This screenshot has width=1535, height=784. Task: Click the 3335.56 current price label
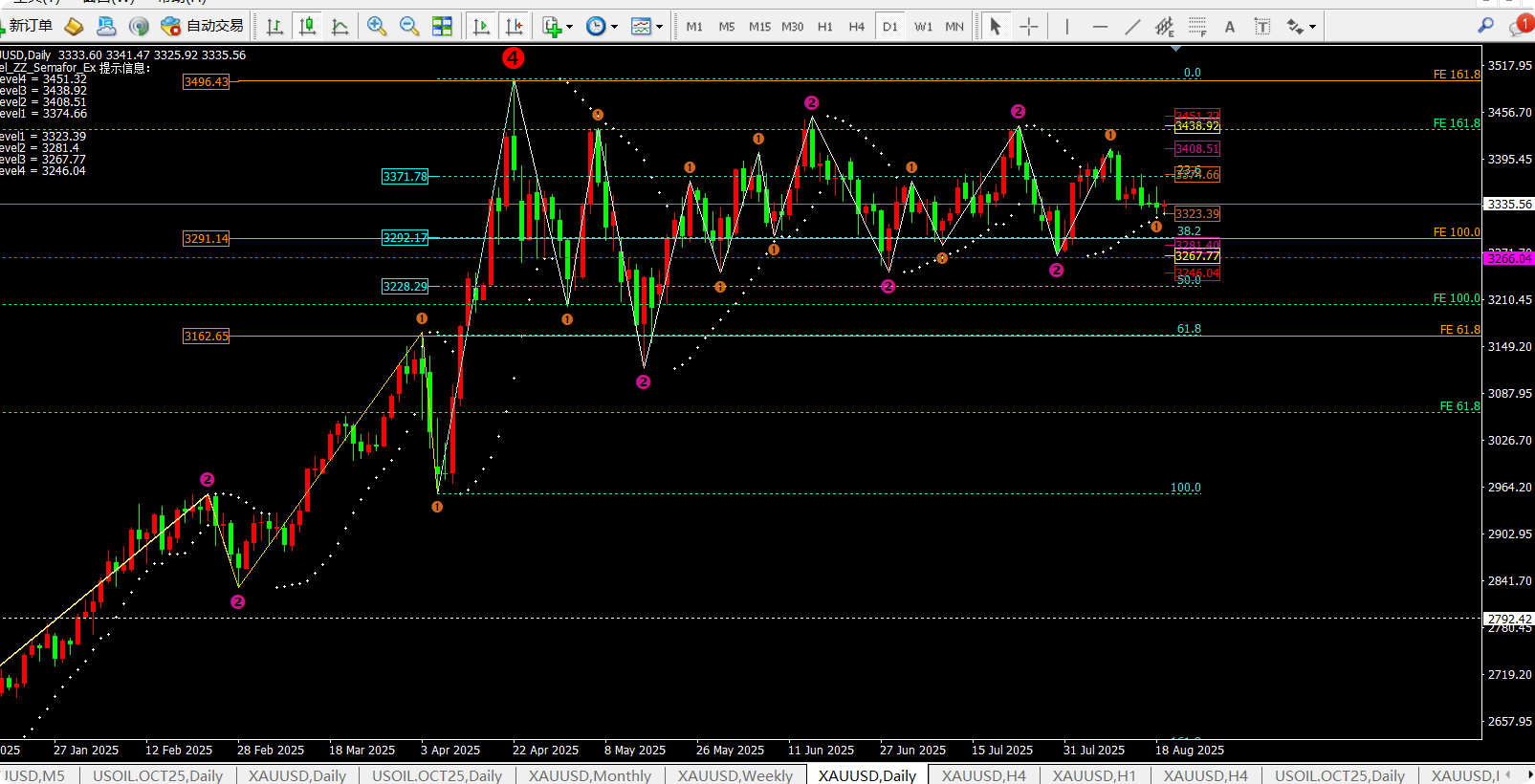[x=1509, y=205]
